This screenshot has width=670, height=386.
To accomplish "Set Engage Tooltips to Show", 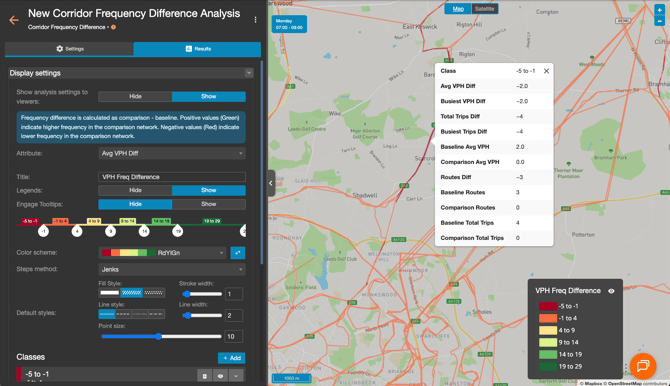I will (209, 204).
